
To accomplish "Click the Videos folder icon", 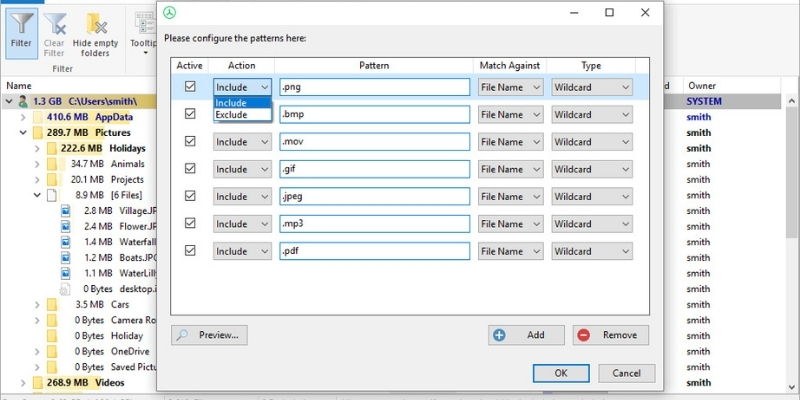I will (x=40, y=383).
